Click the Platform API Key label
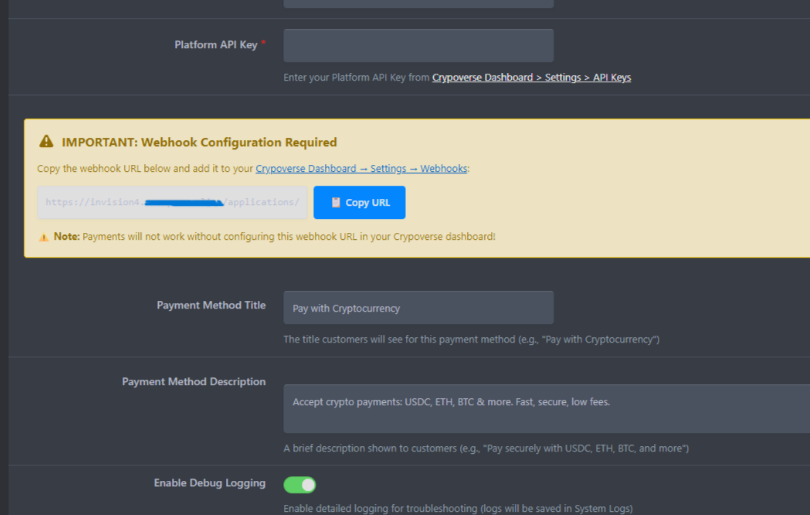The image size is (810, 515). pos(215,44)
